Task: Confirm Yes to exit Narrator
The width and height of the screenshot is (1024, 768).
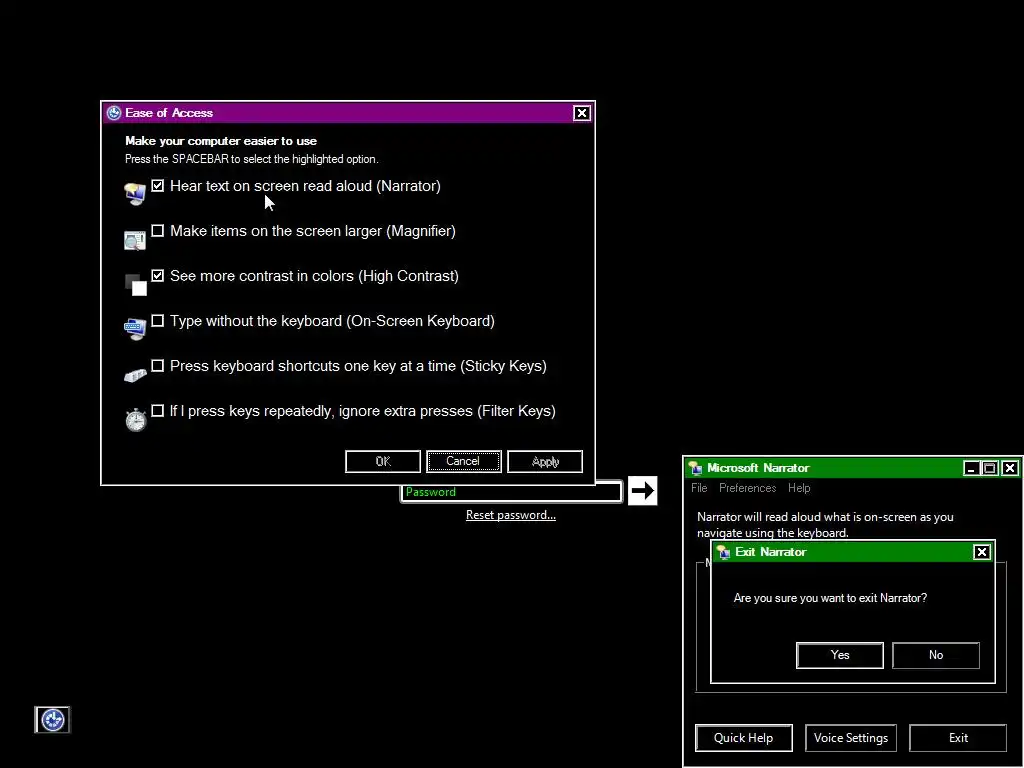Action: coord(840,655)
